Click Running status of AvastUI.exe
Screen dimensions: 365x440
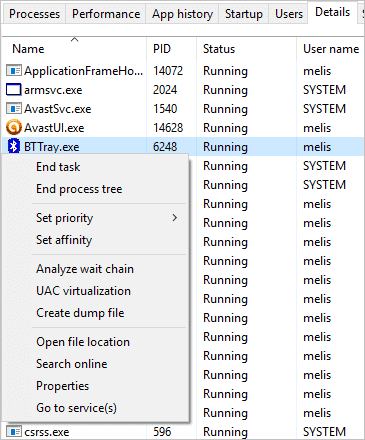tap(225, 128)
